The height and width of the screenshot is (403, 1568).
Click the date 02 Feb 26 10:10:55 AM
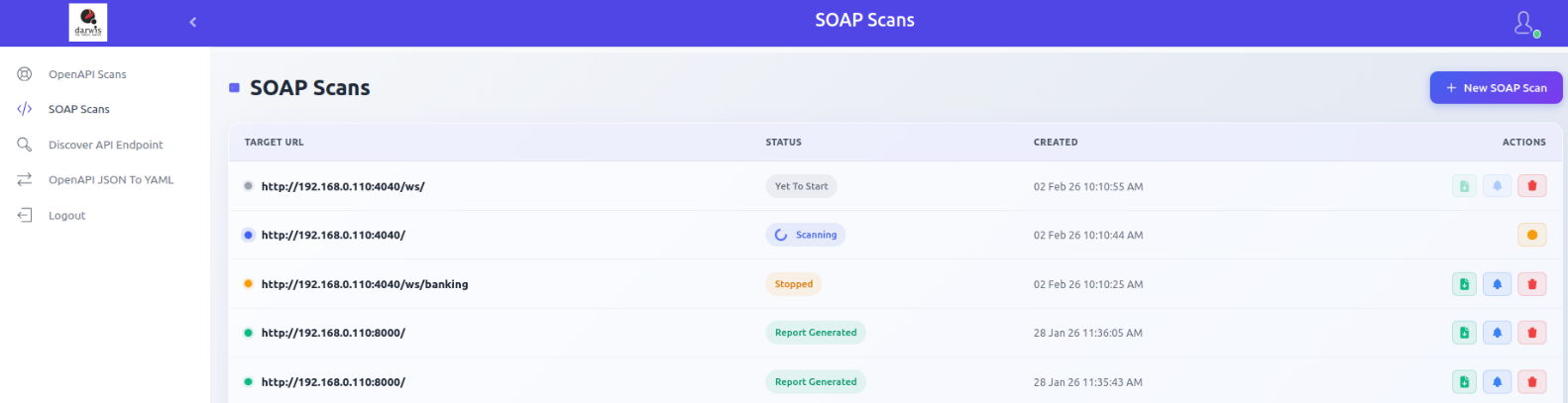(x=1088, y=186)
